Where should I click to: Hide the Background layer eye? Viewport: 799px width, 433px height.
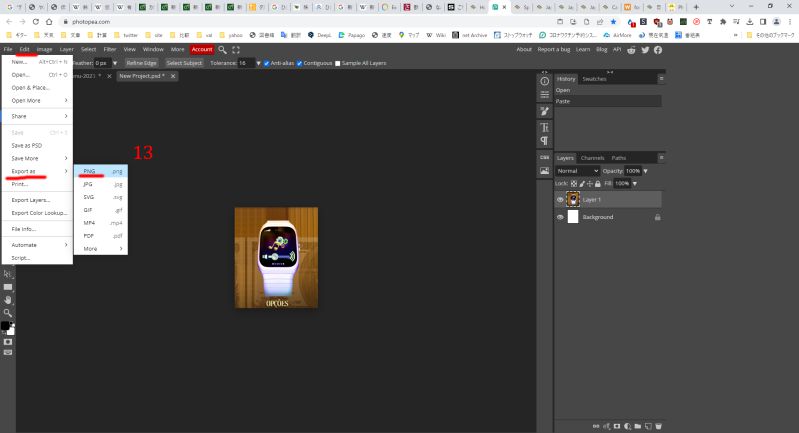click(560, 217)
